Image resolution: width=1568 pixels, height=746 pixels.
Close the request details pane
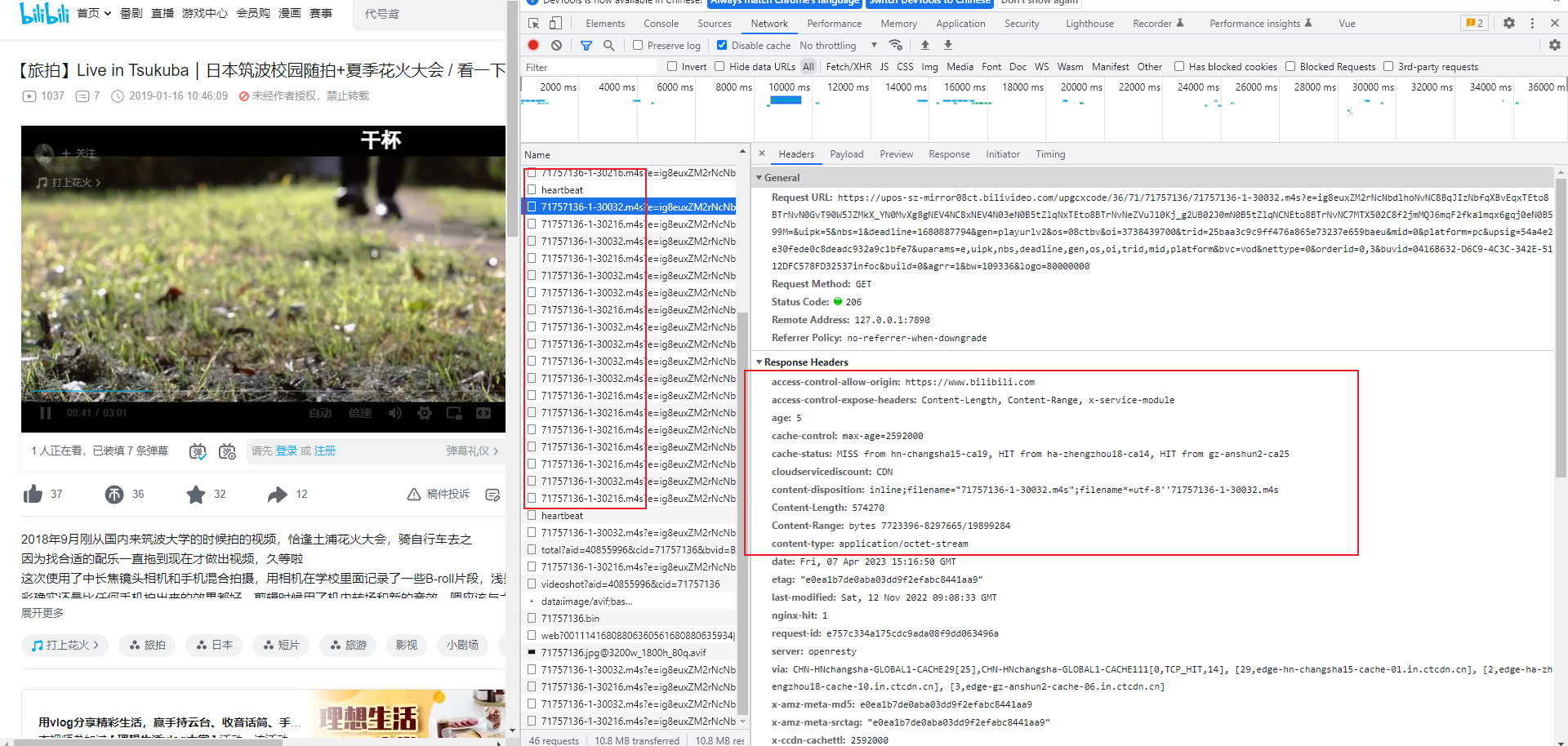pos(761,153)
